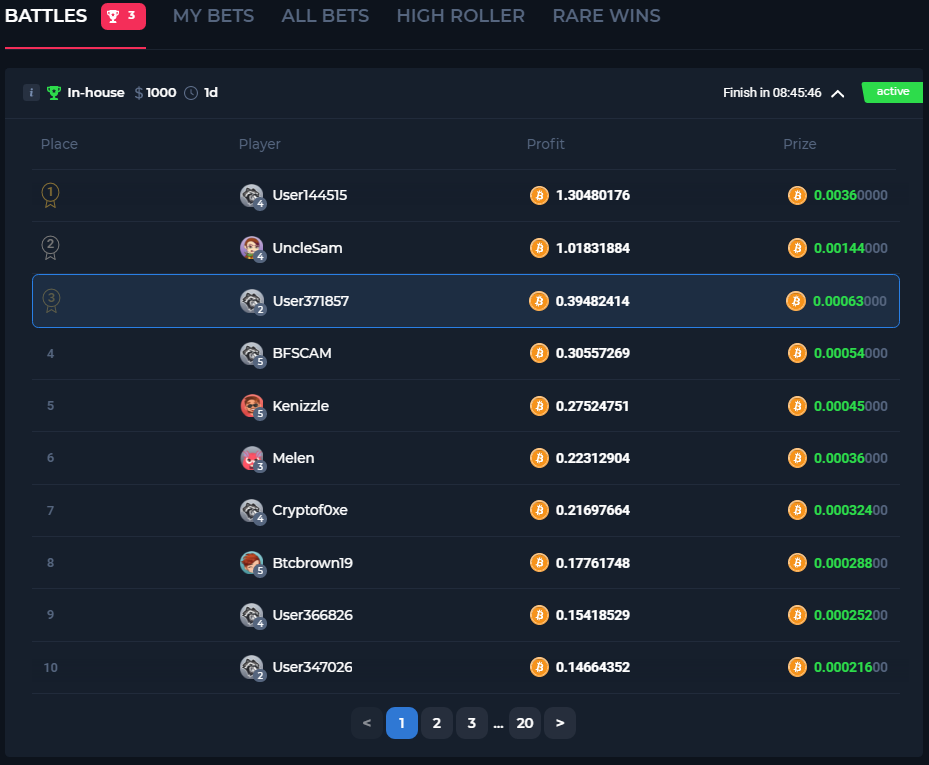Viewport: 929px width, 765px height.
Task: Click profit value 0.22312904
Action: coord(592,458)
